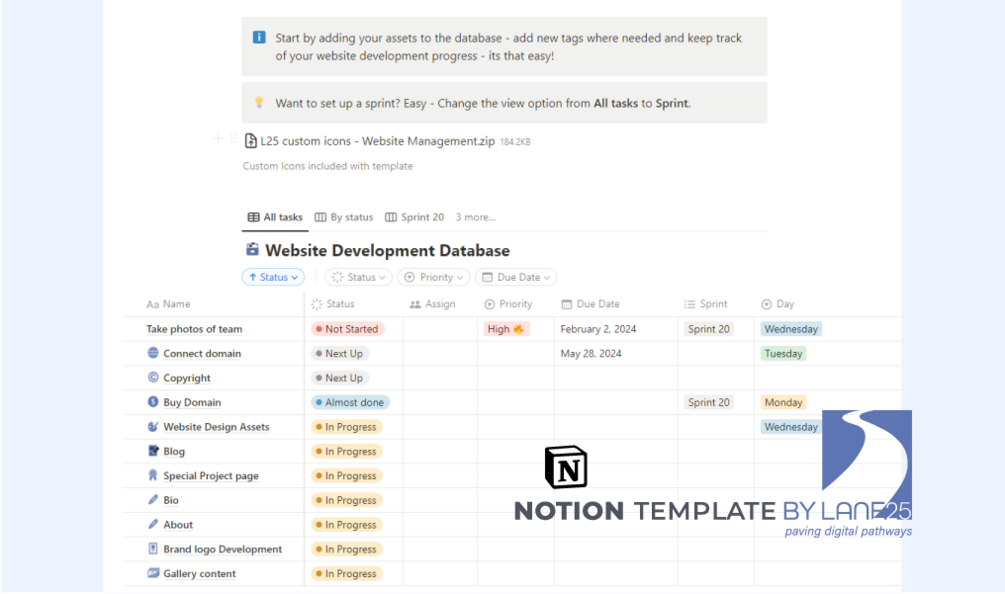
Task: Click the lightbulb callout icon
Action: point(259,103)
